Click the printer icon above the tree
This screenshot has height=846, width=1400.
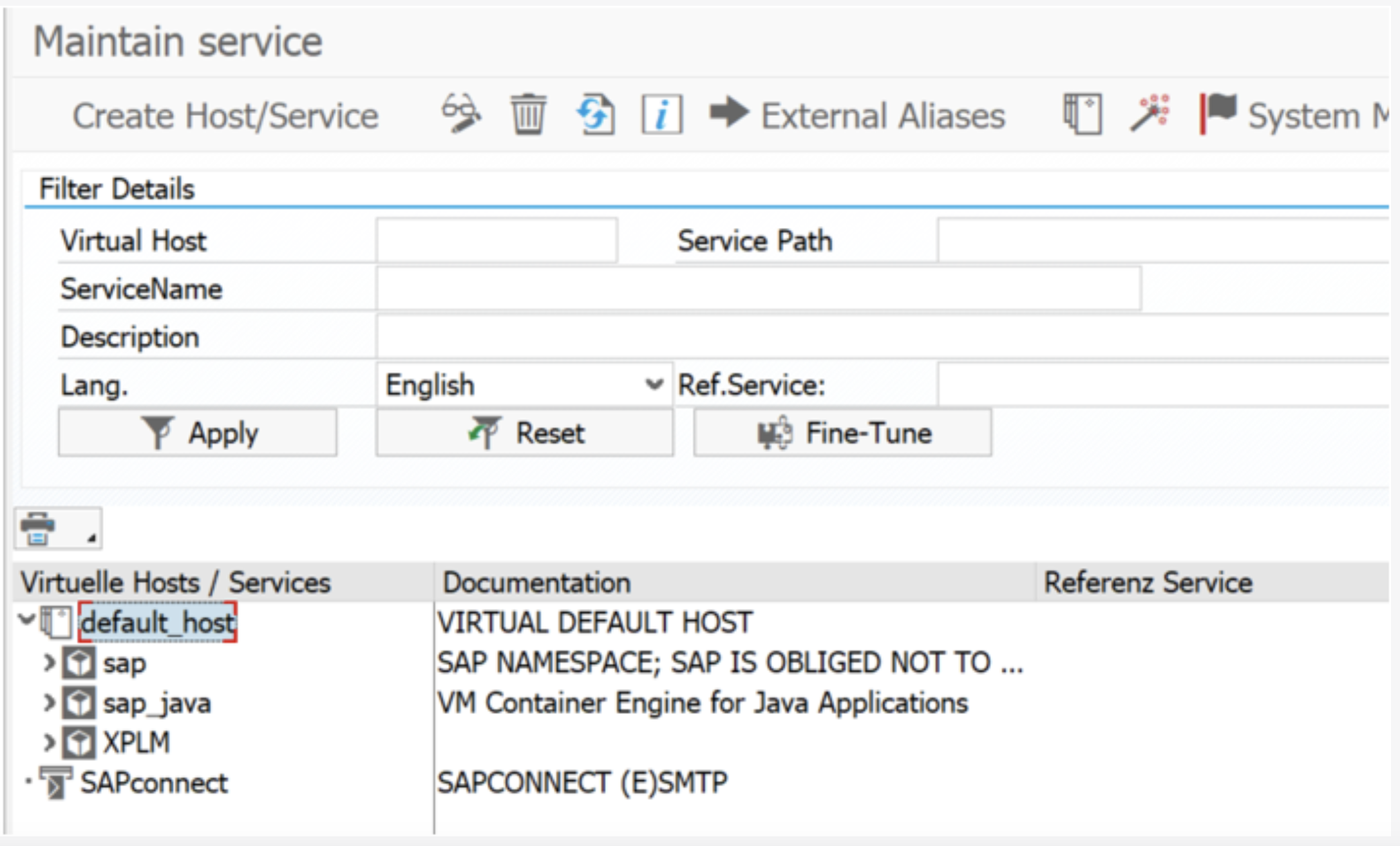38,529
